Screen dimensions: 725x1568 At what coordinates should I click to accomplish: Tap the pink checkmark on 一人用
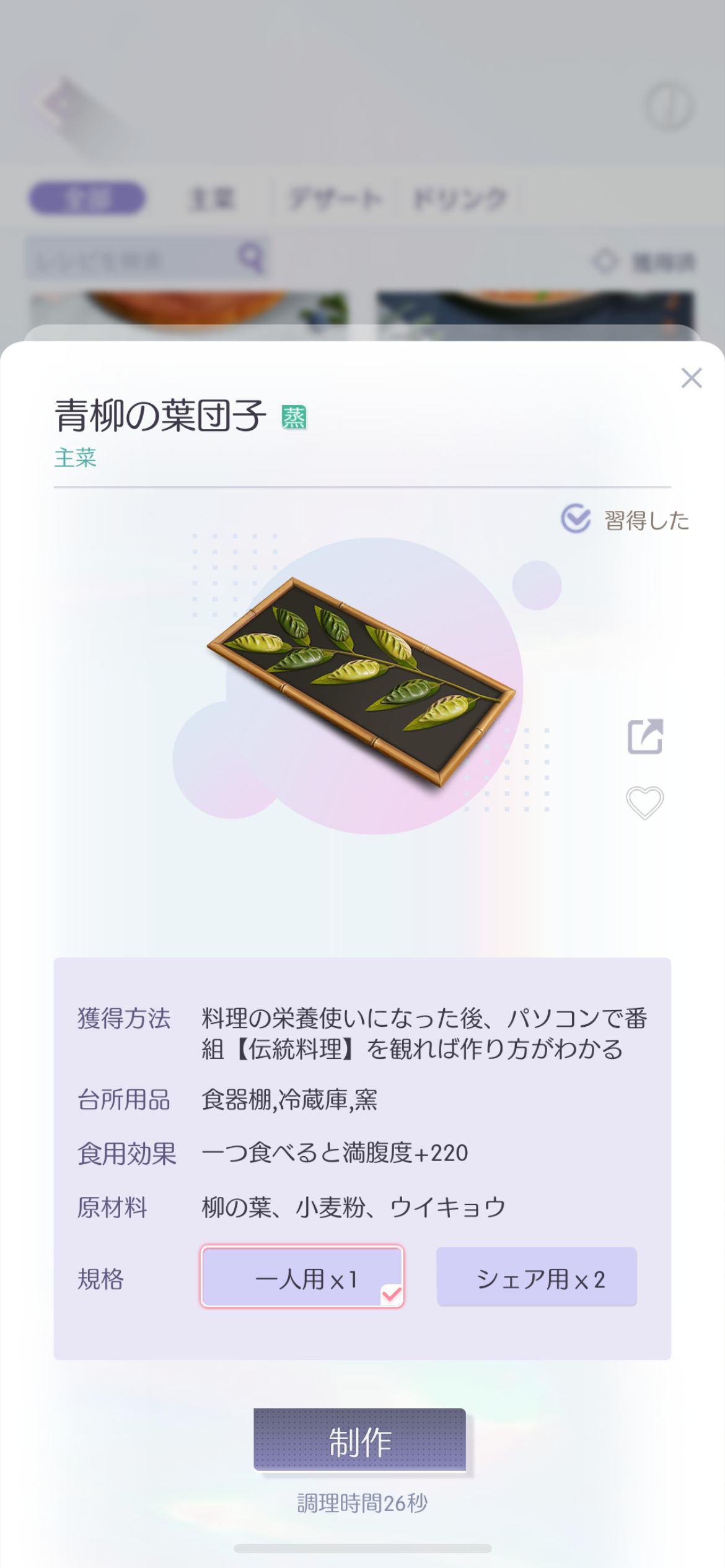point(392,1294)
